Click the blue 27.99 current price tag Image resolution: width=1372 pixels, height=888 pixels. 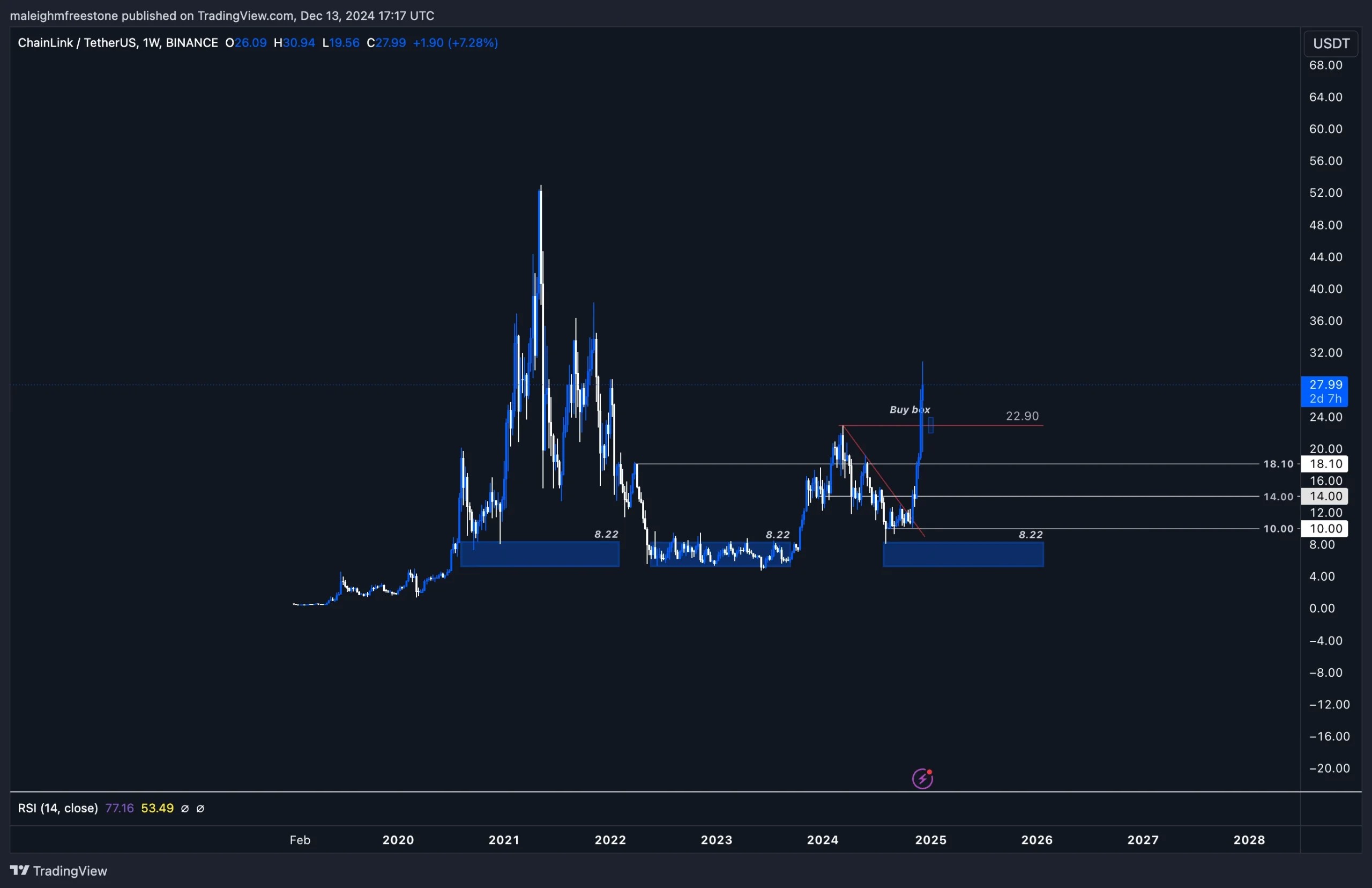pyautogui.click(x=1325, y=383)
